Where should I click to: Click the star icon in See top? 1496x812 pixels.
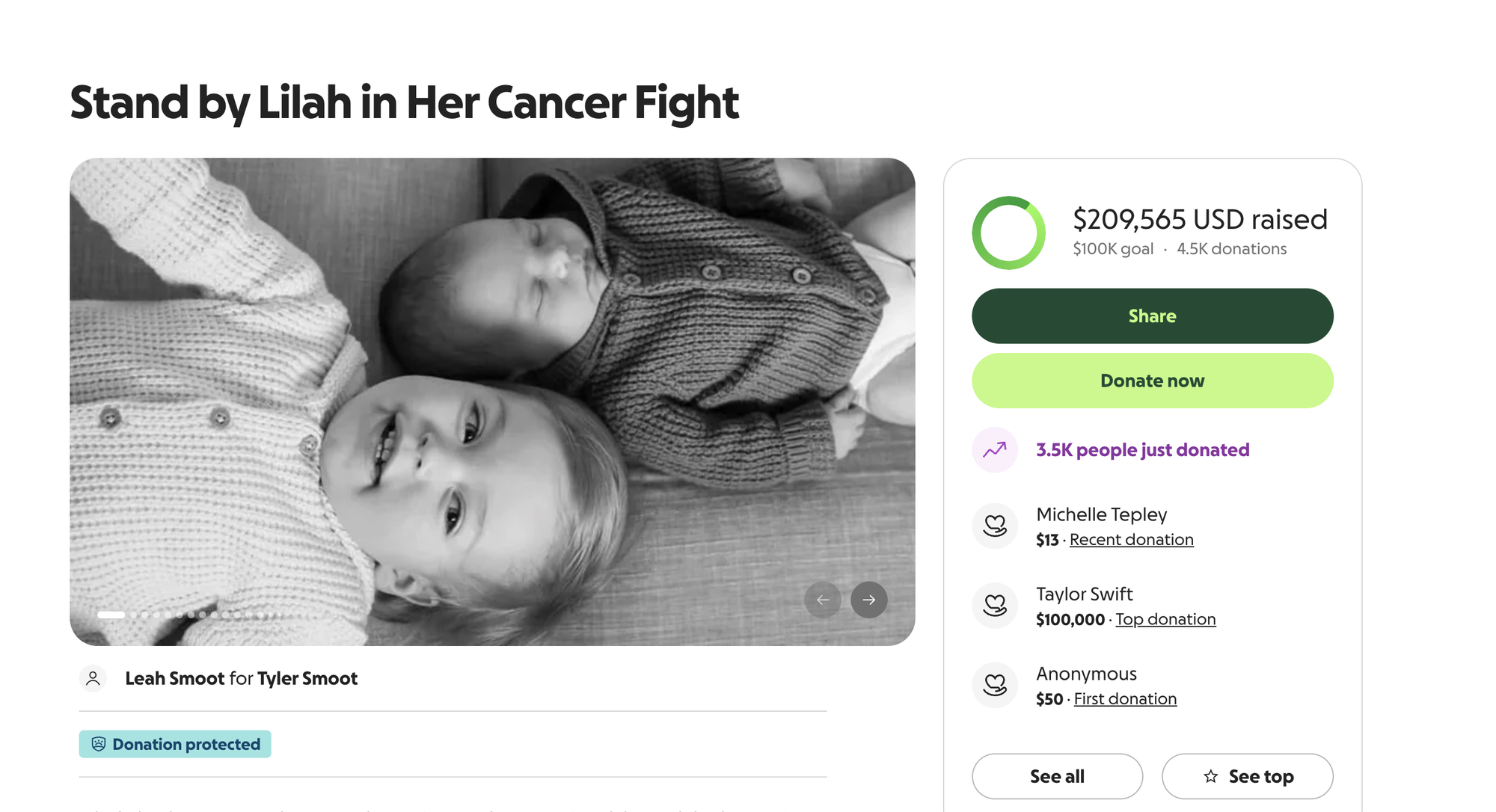[1210, 776]
